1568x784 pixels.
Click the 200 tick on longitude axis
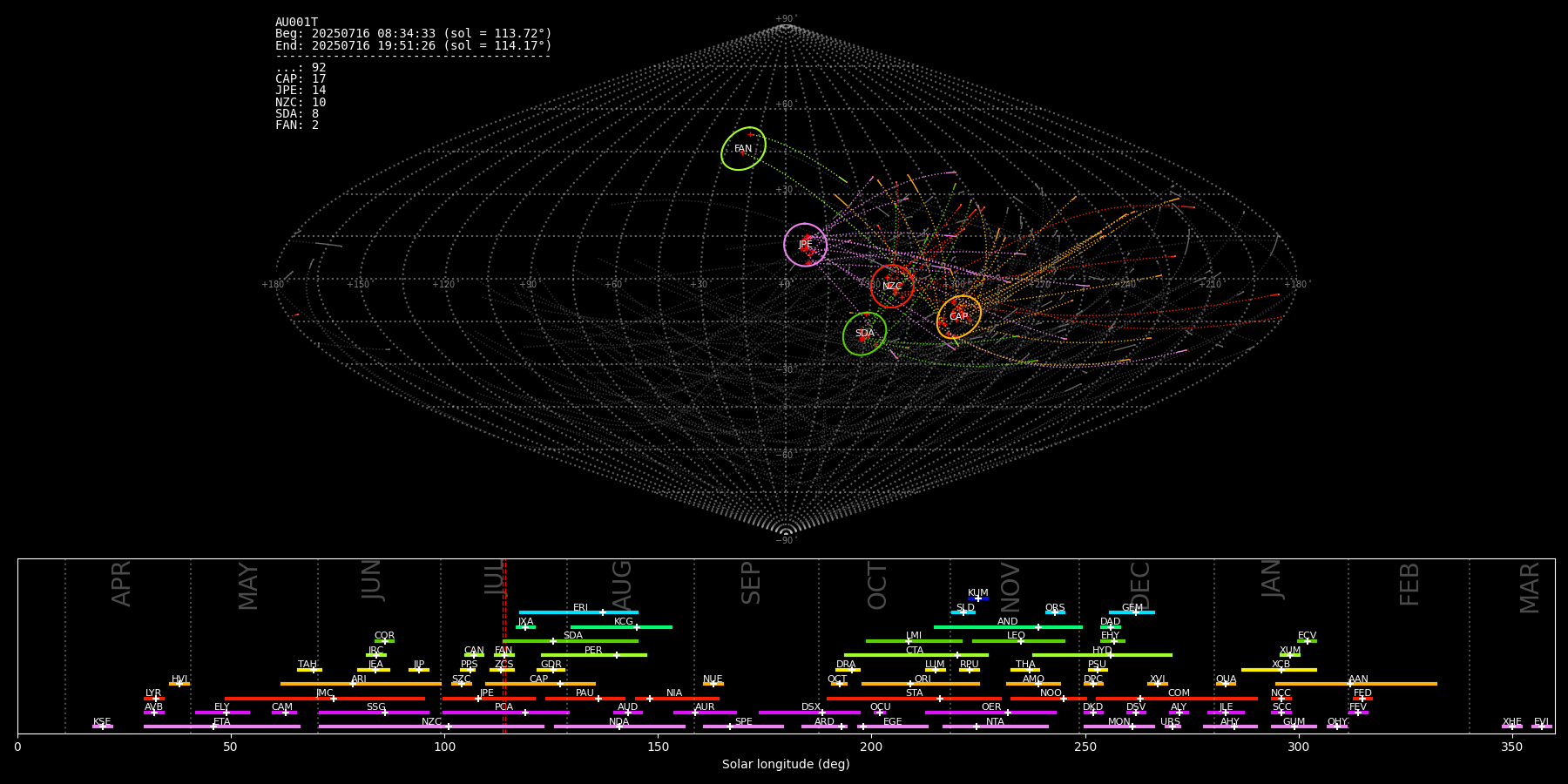[871, 747]
